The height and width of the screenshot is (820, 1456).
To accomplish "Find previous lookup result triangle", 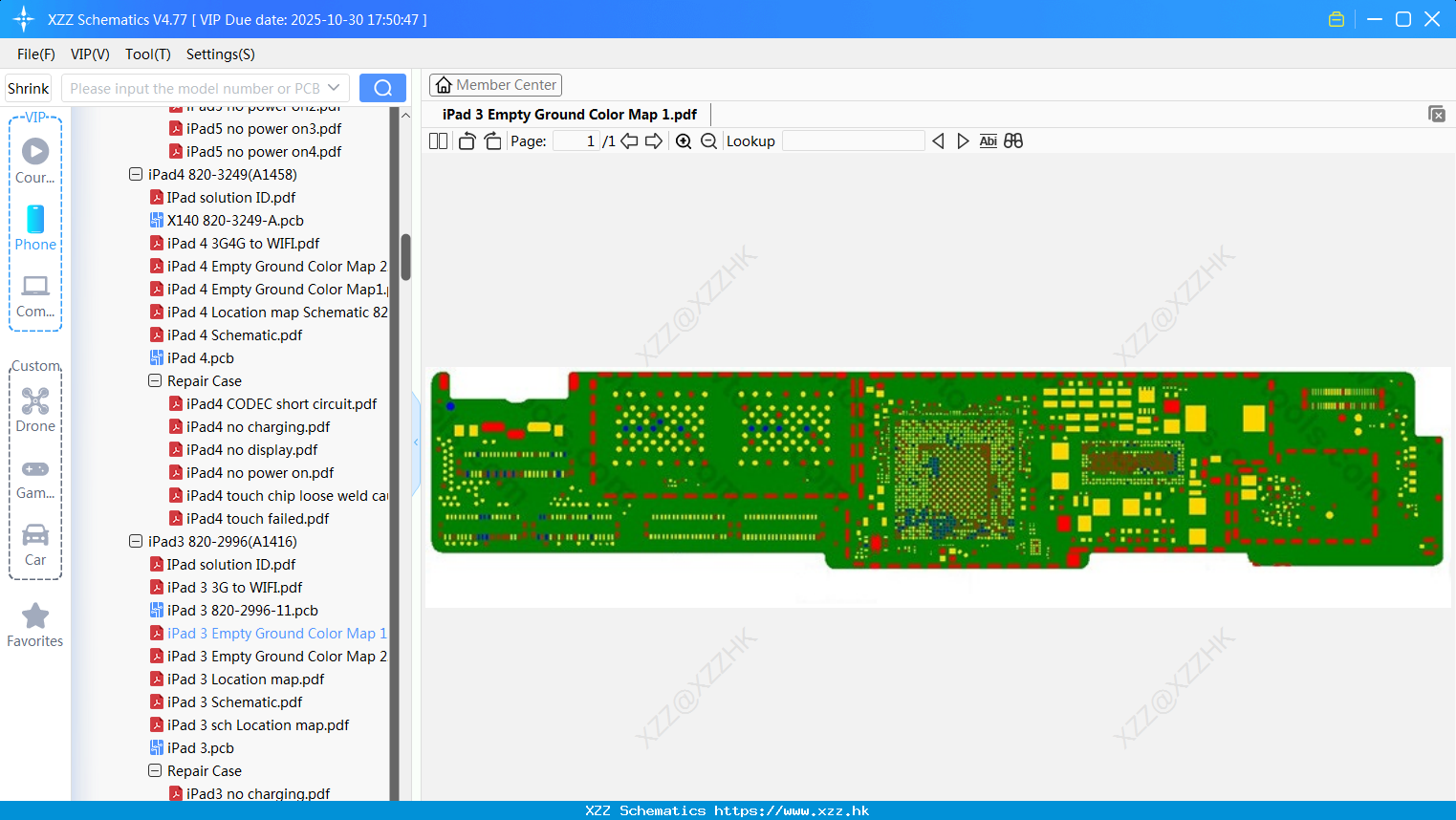I will pos(938,141).
